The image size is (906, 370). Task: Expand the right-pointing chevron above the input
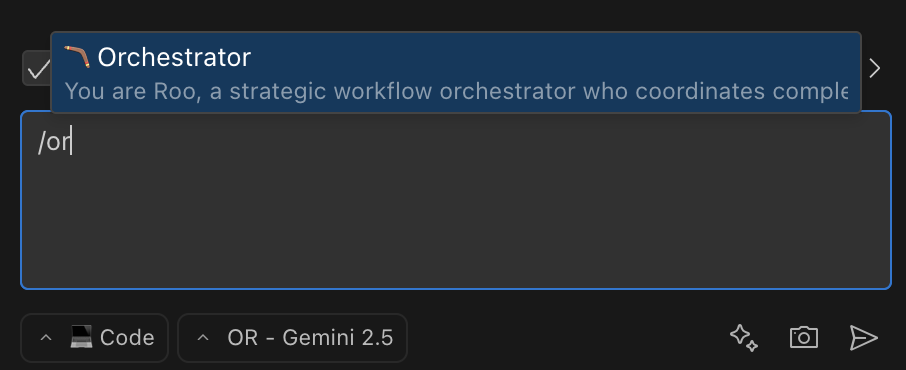pos(875,68)
